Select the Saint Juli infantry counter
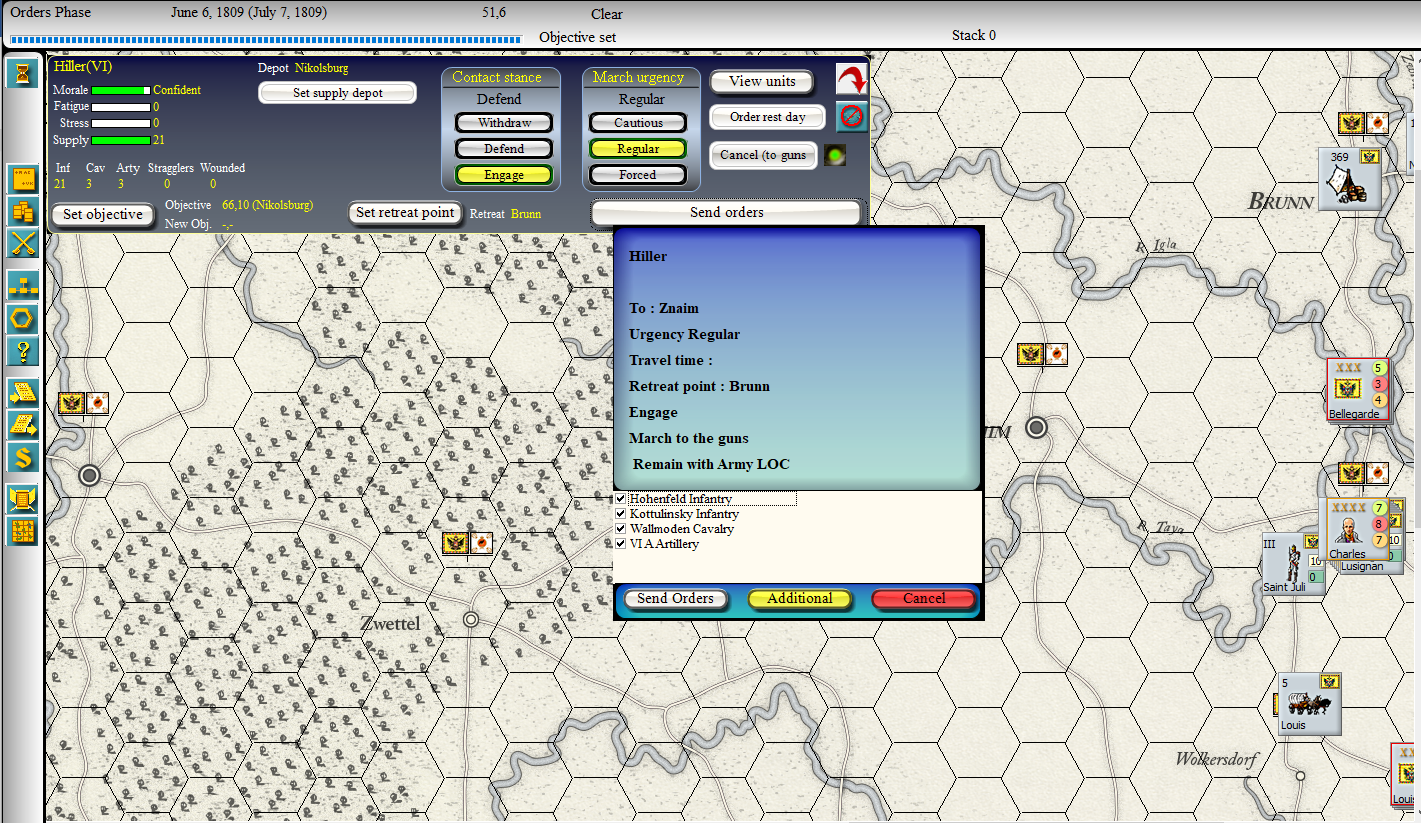 pyautogui.click(x=1292, y=565)
